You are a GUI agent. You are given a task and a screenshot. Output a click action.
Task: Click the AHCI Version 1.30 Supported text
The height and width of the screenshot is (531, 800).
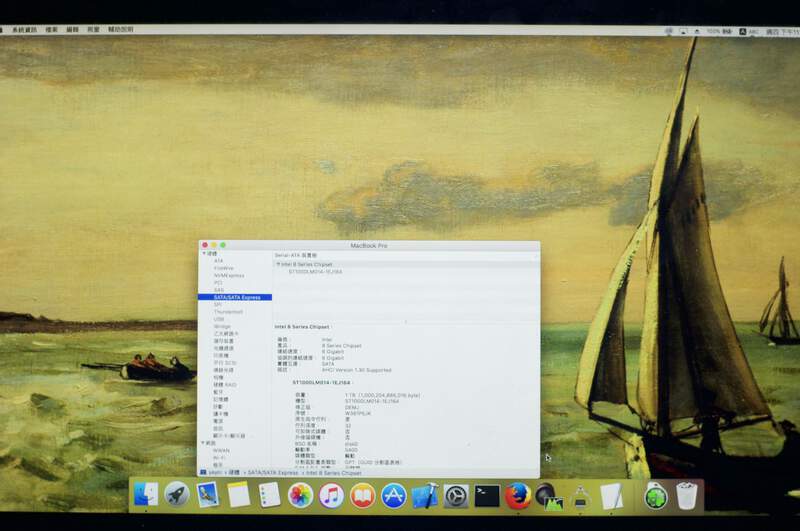357,370
